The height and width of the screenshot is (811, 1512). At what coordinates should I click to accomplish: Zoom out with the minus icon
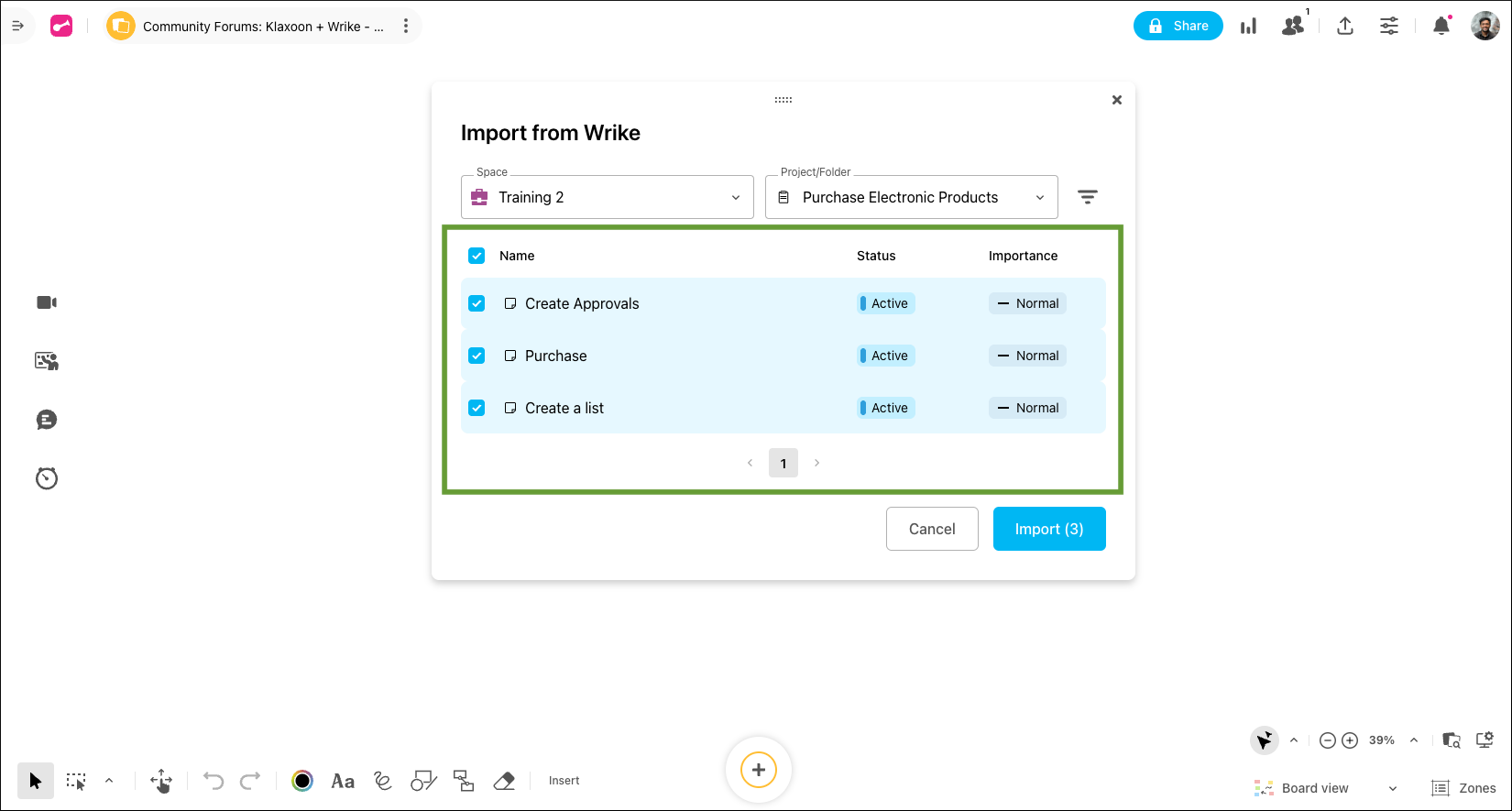pyautogui.click(x=1328, y=740)
